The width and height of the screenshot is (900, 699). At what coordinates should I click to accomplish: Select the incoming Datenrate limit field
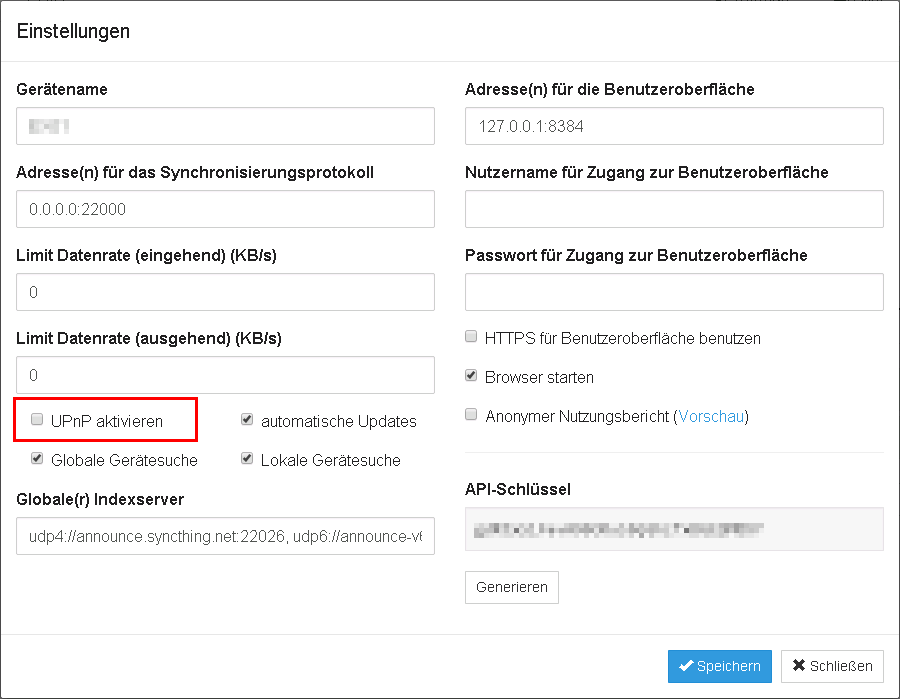coord(225,292)
